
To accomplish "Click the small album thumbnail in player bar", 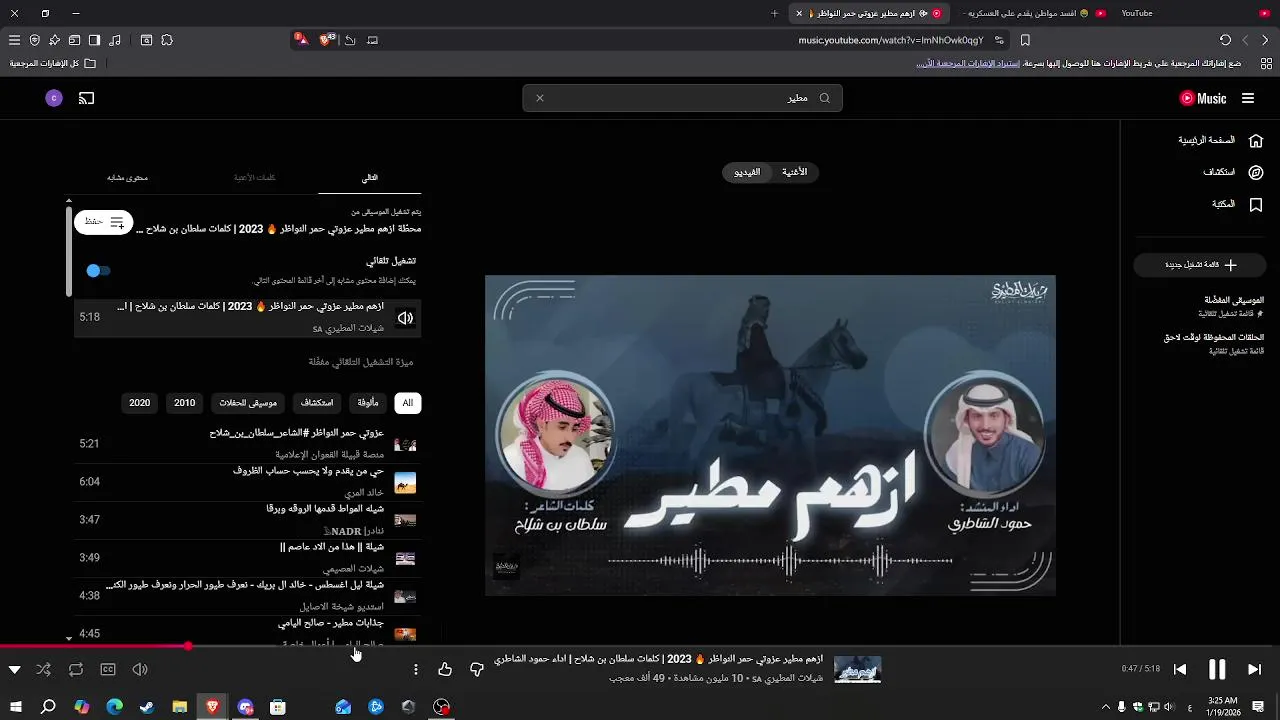I will 858,669.
